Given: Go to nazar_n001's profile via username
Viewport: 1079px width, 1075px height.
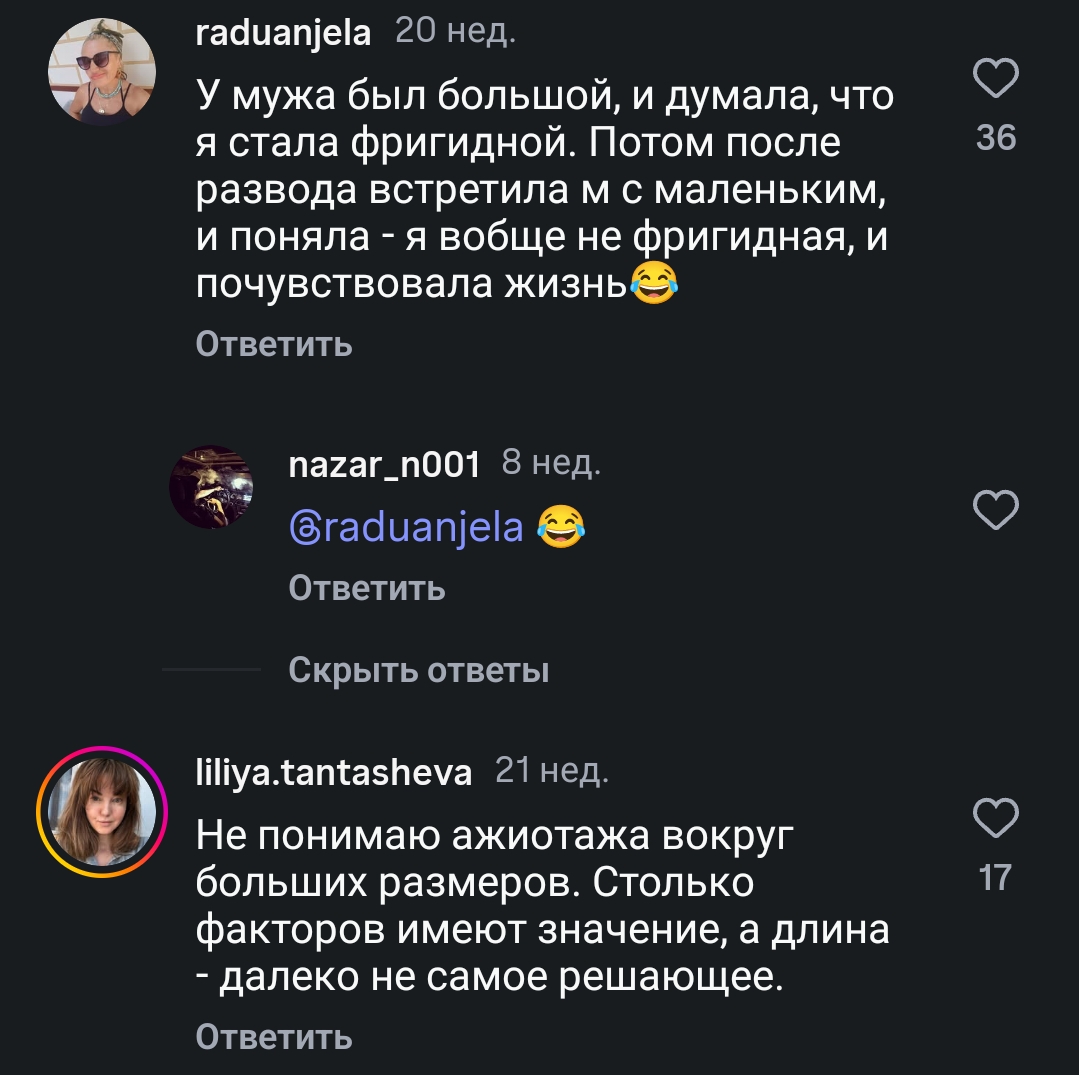Looking at the screenshot, I should pos(384,464).
